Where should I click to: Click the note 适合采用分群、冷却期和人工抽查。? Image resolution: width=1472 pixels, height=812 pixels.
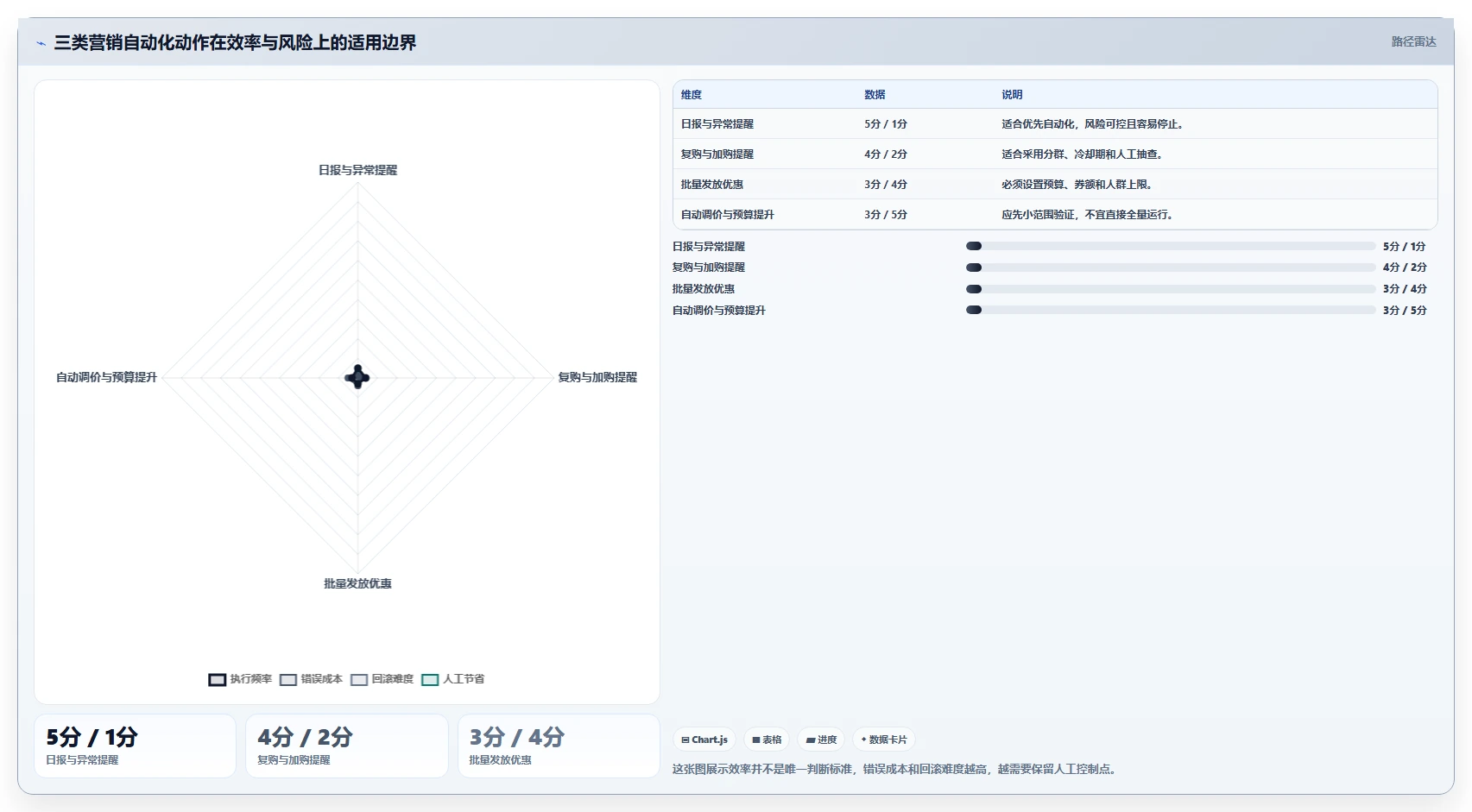(x=1083, y=154)
